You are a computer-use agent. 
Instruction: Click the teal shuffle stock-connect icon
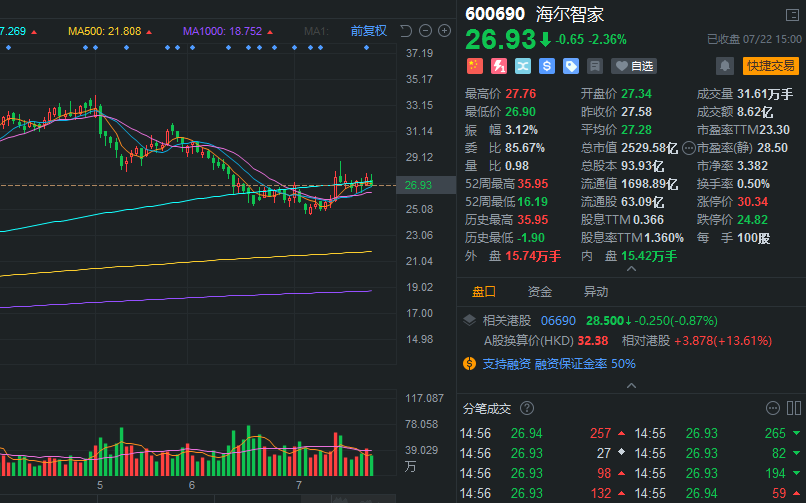point(523,66)
